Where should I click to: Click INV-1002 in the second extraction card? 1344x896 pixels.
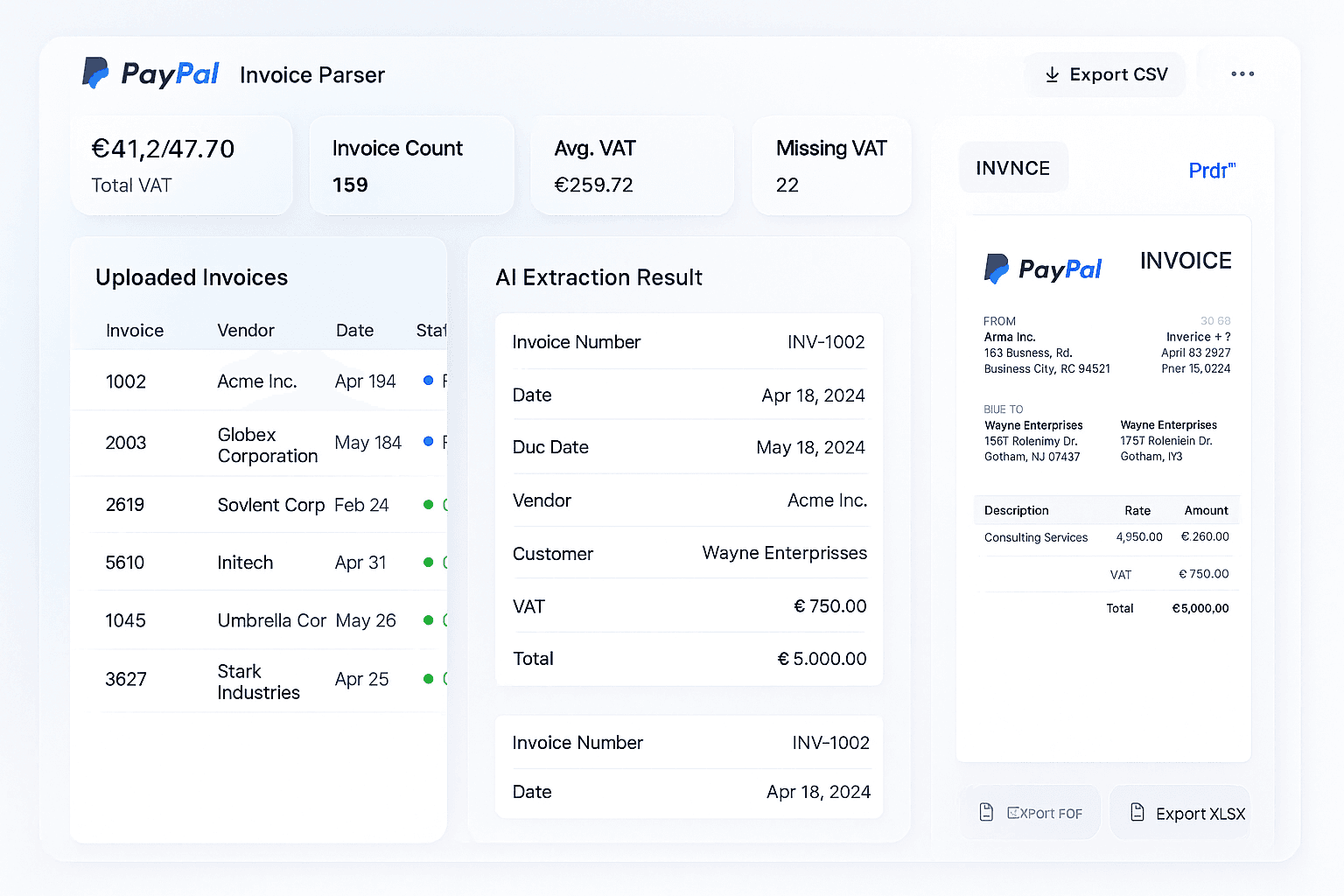pyautogui.click(x=830, y=743)
